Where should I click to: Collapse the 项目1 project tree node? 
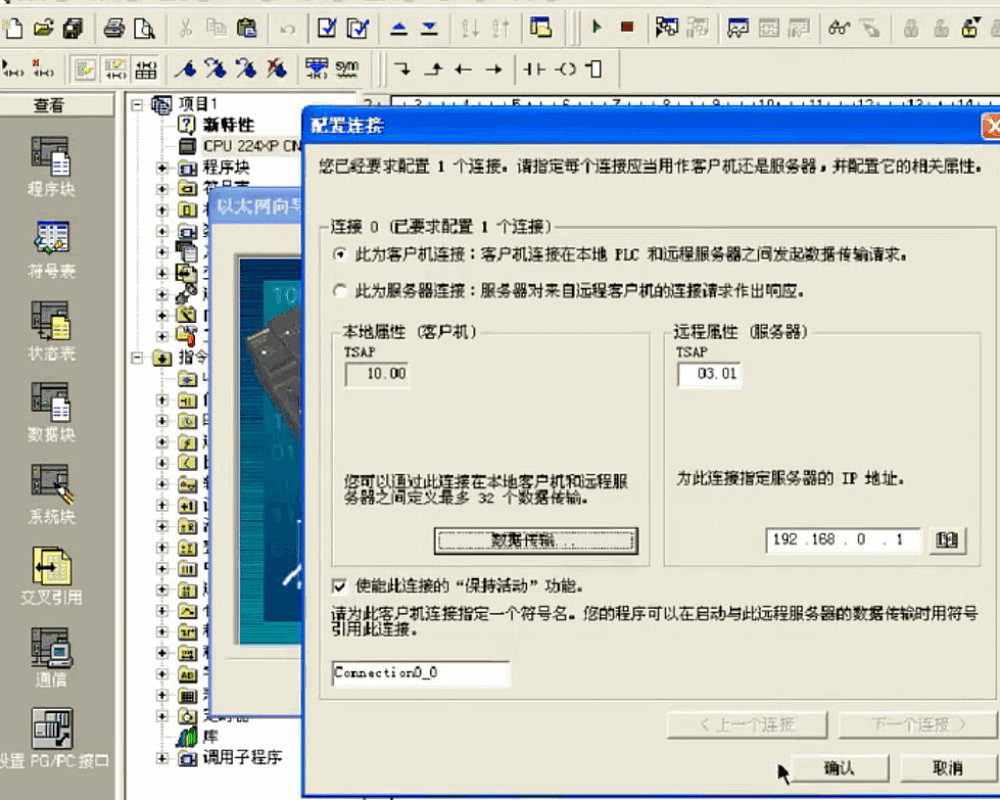coord(137,104)
